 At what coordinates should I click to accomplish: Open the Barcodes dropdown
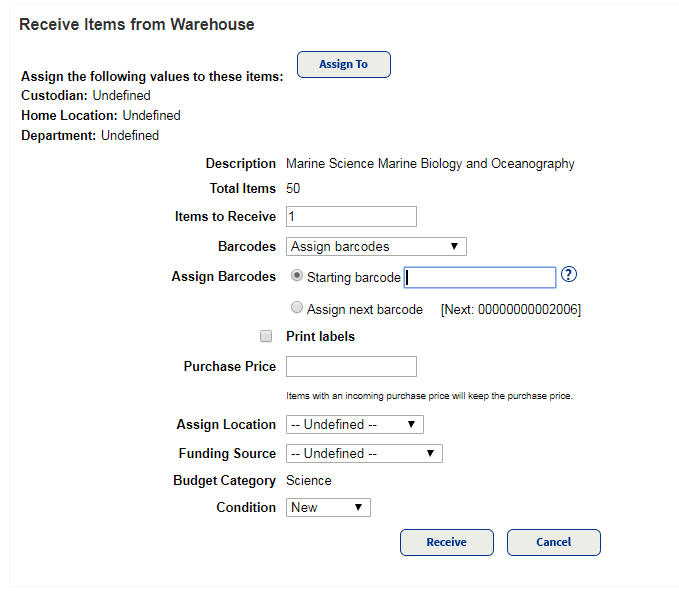(x=376, y=246)
